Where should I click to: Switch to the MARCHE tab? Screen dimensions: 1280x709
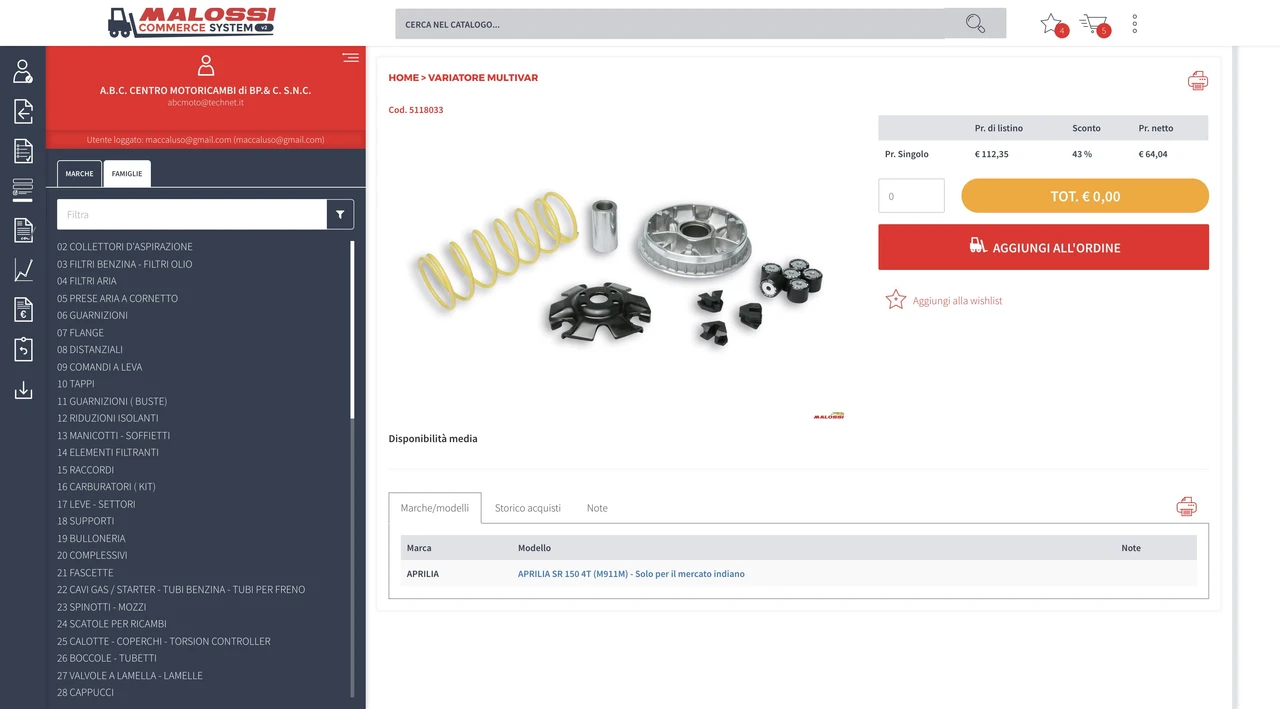(x=79, y=173)
